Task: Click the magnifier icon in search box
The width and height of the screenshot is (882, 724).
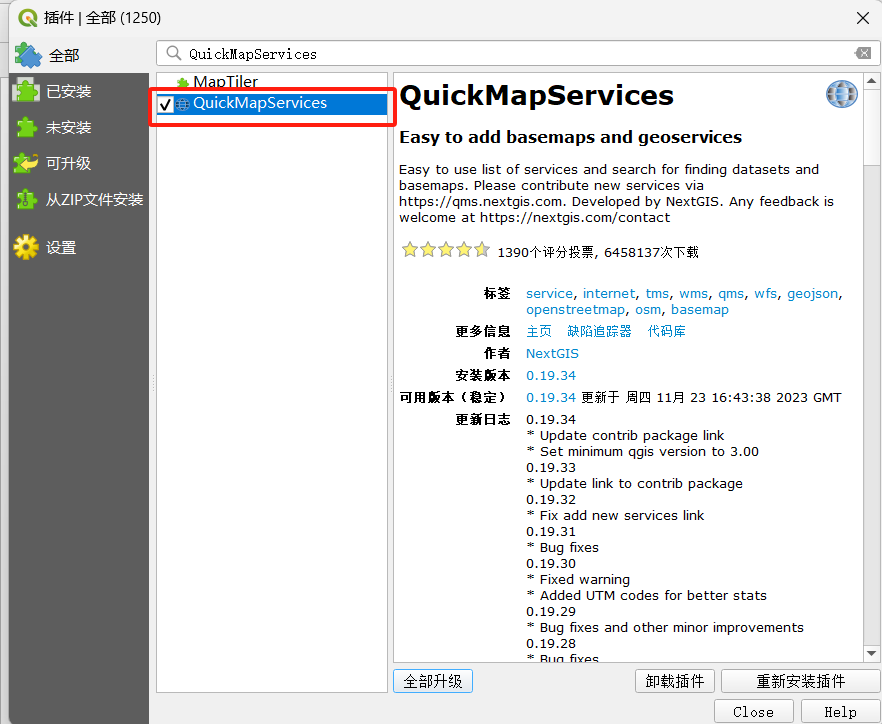Action: coord(174,53)
